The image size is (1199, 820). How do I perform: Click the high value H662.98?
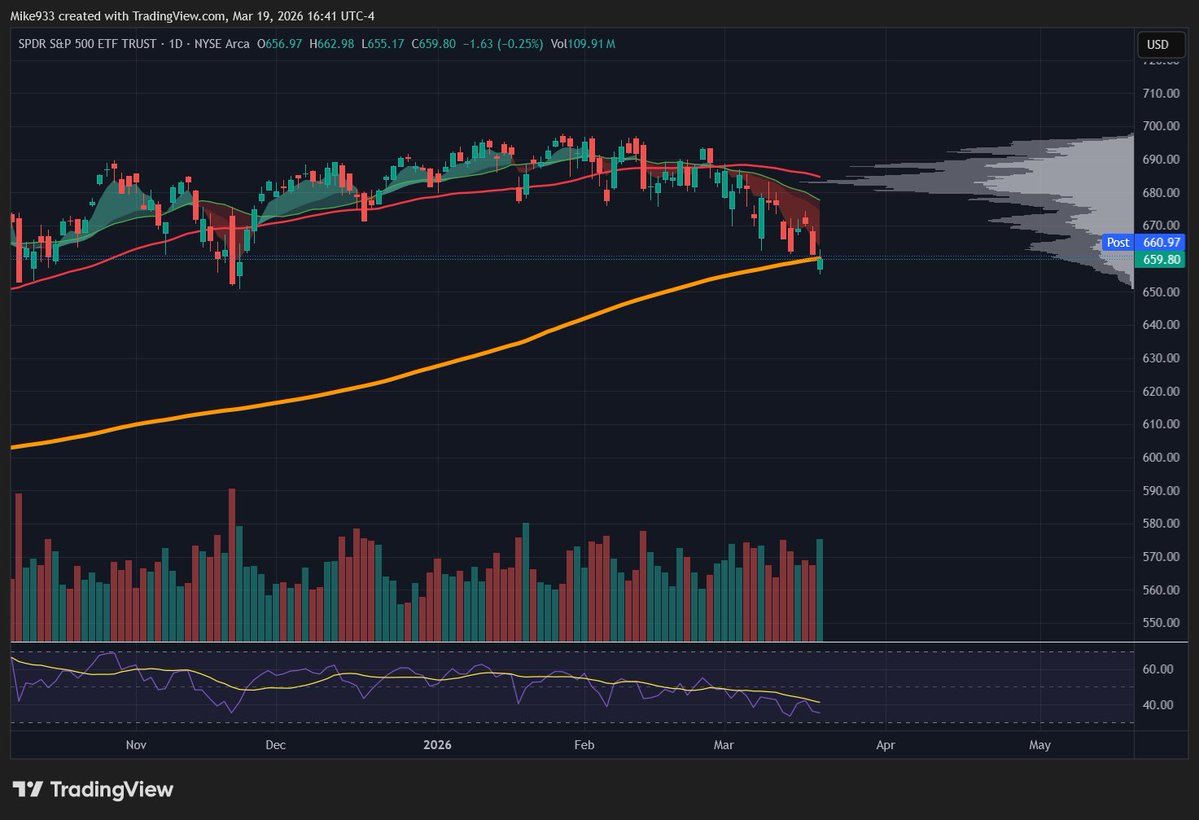(x=332, y=44)
